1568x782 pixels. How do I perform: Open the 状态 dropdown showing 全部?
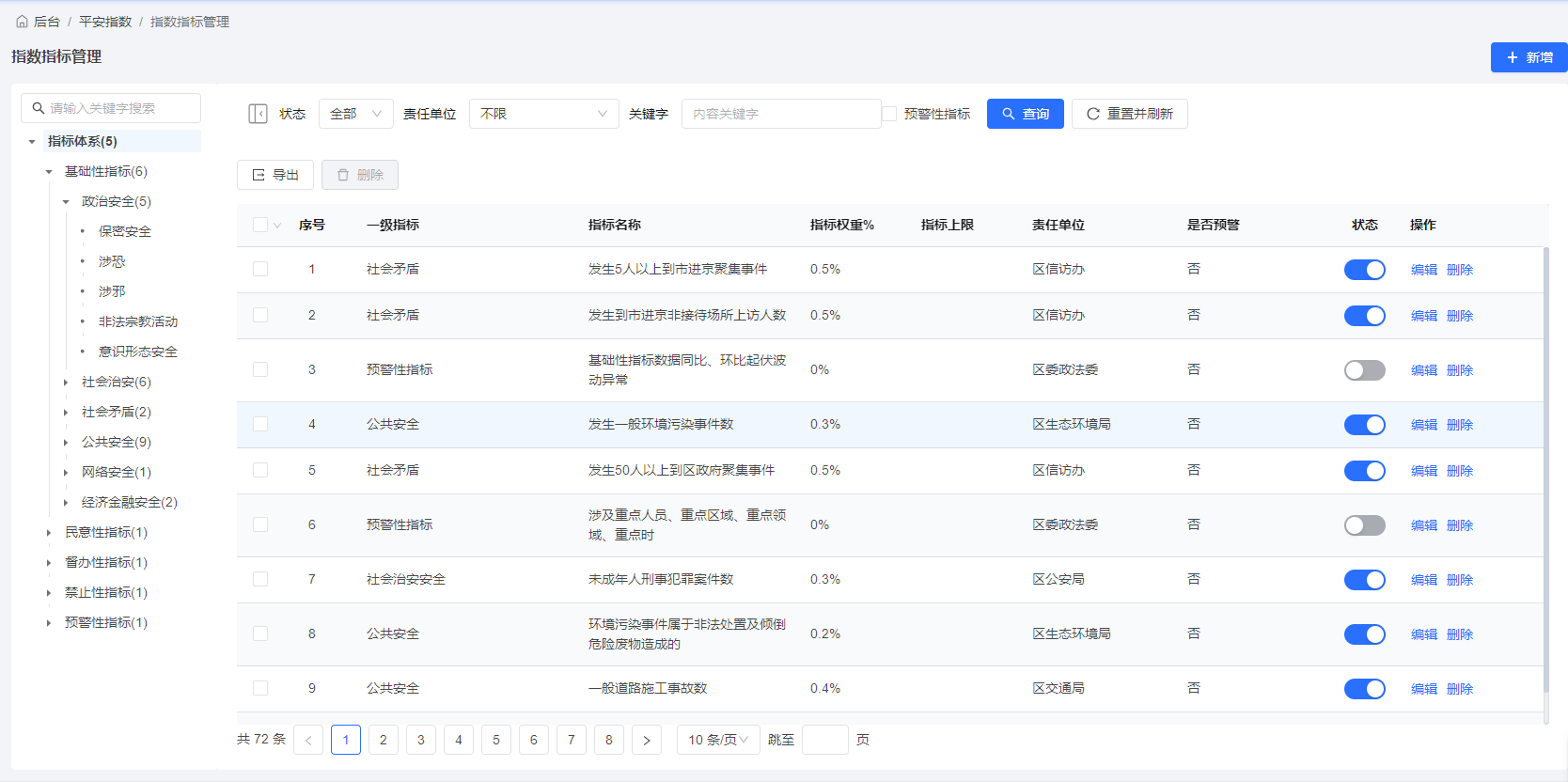[x=356, y=114]
